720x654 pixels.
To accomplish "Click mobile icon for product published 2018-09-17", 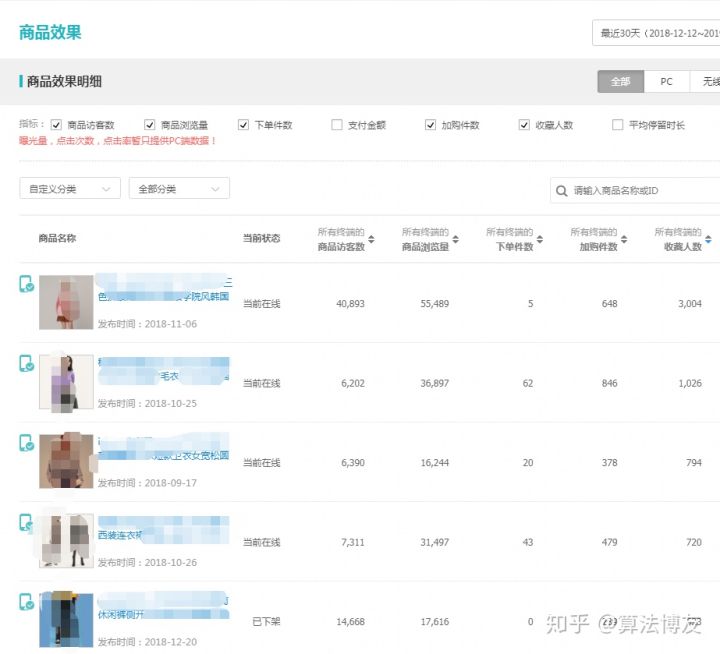I will (26, 443).
